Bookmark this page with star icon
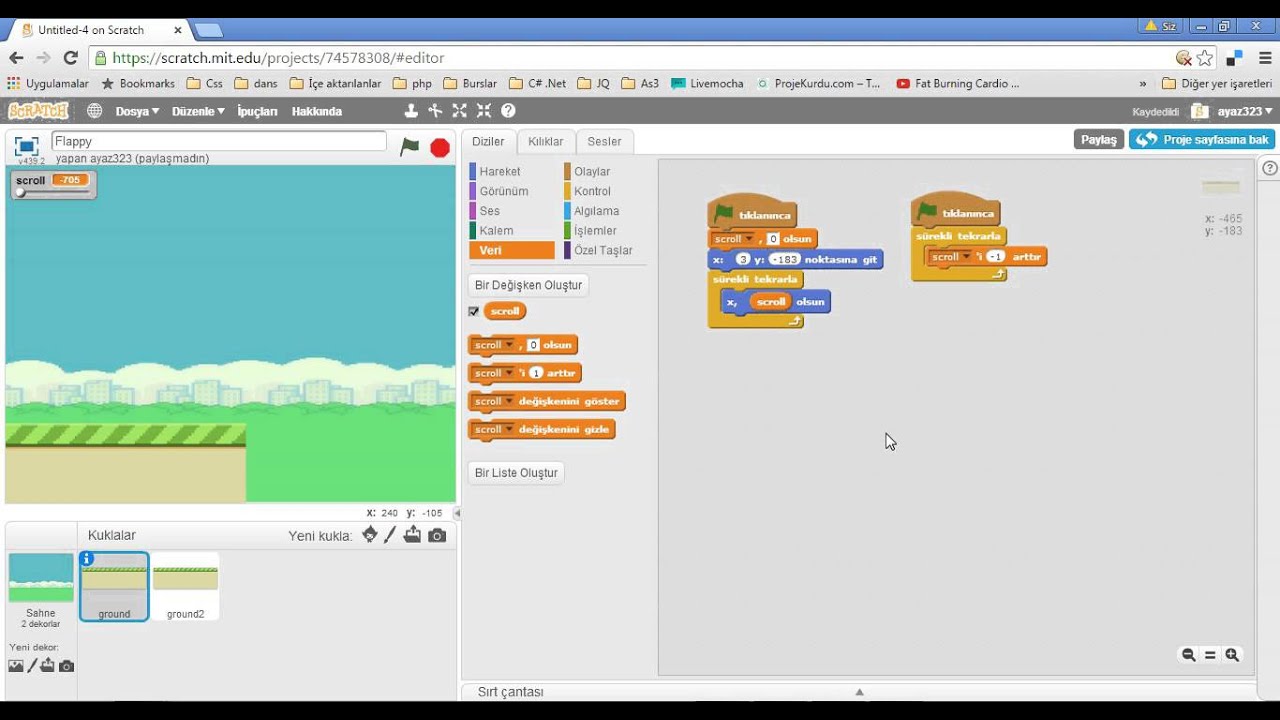This screenshot has height=720, width=1280. [1205, 58]
